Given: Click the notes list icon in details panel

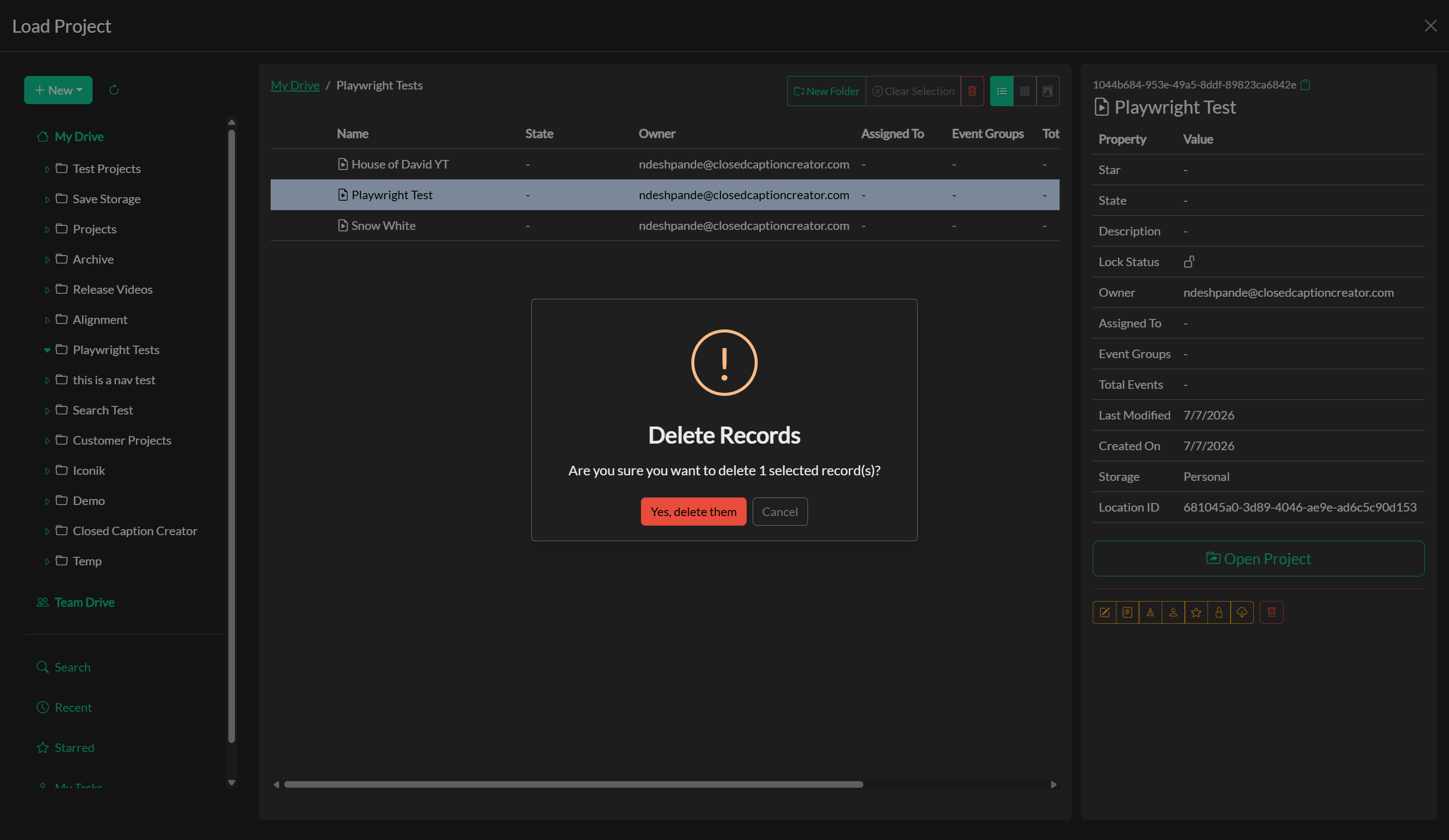Looking at the screenshot, I should (1128, 612).
